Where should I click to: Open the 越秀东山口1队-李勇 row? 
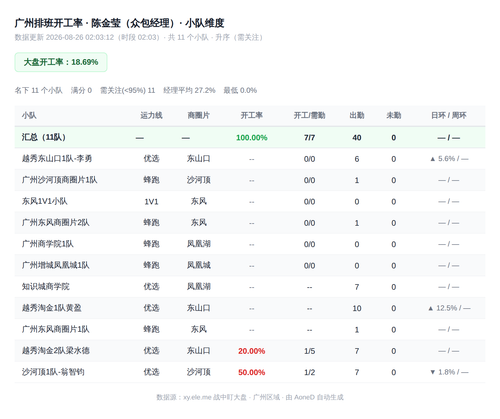click(250, 159)
